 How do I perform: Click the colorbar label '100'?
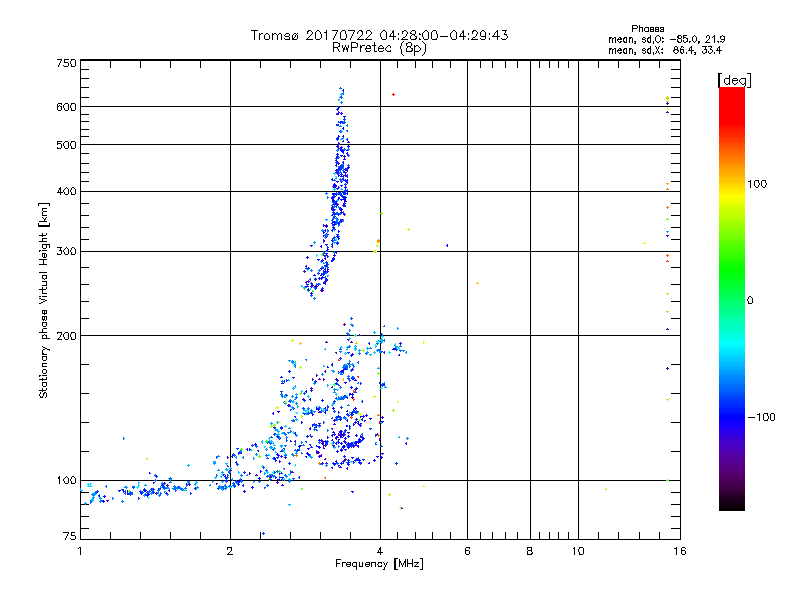(x=757, y=184)
